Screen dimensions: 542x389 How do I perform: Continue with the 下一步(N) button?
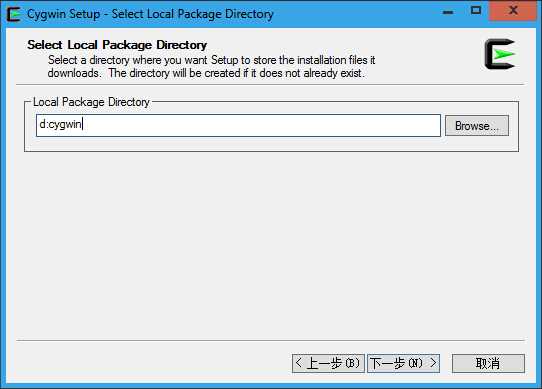pos(403,363)
